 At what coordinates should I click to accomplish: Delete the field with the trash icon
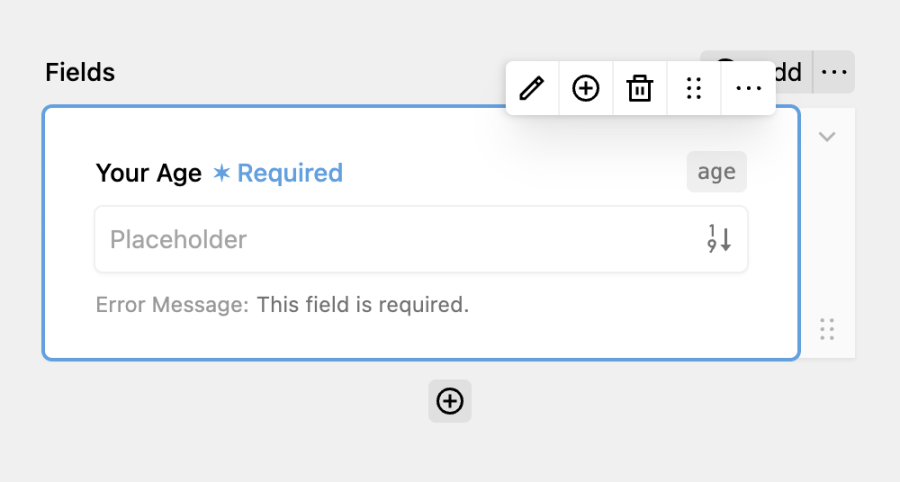(x=639, y=88)
